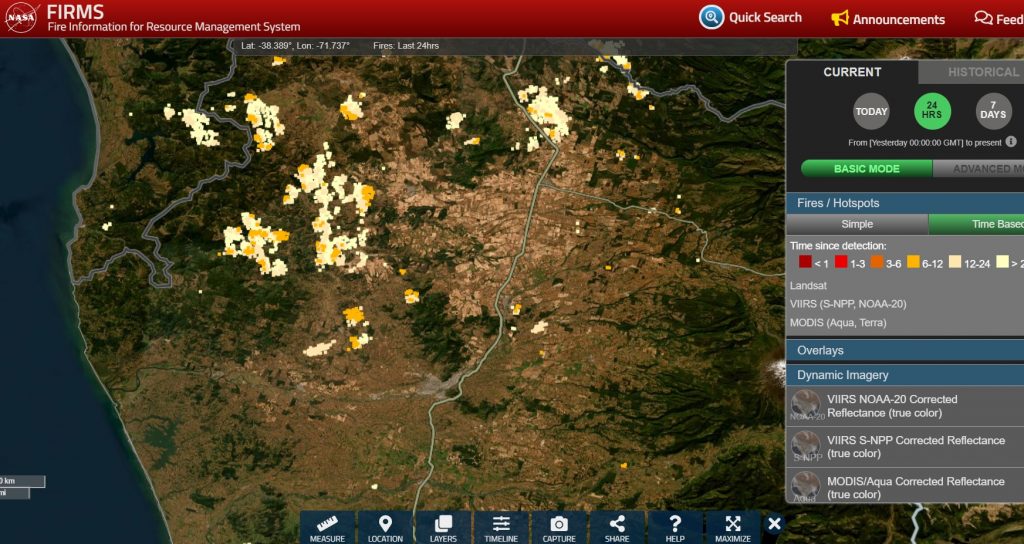Toggle the MODIS (Aqua, Terra) layer

(x=838, y=323)
